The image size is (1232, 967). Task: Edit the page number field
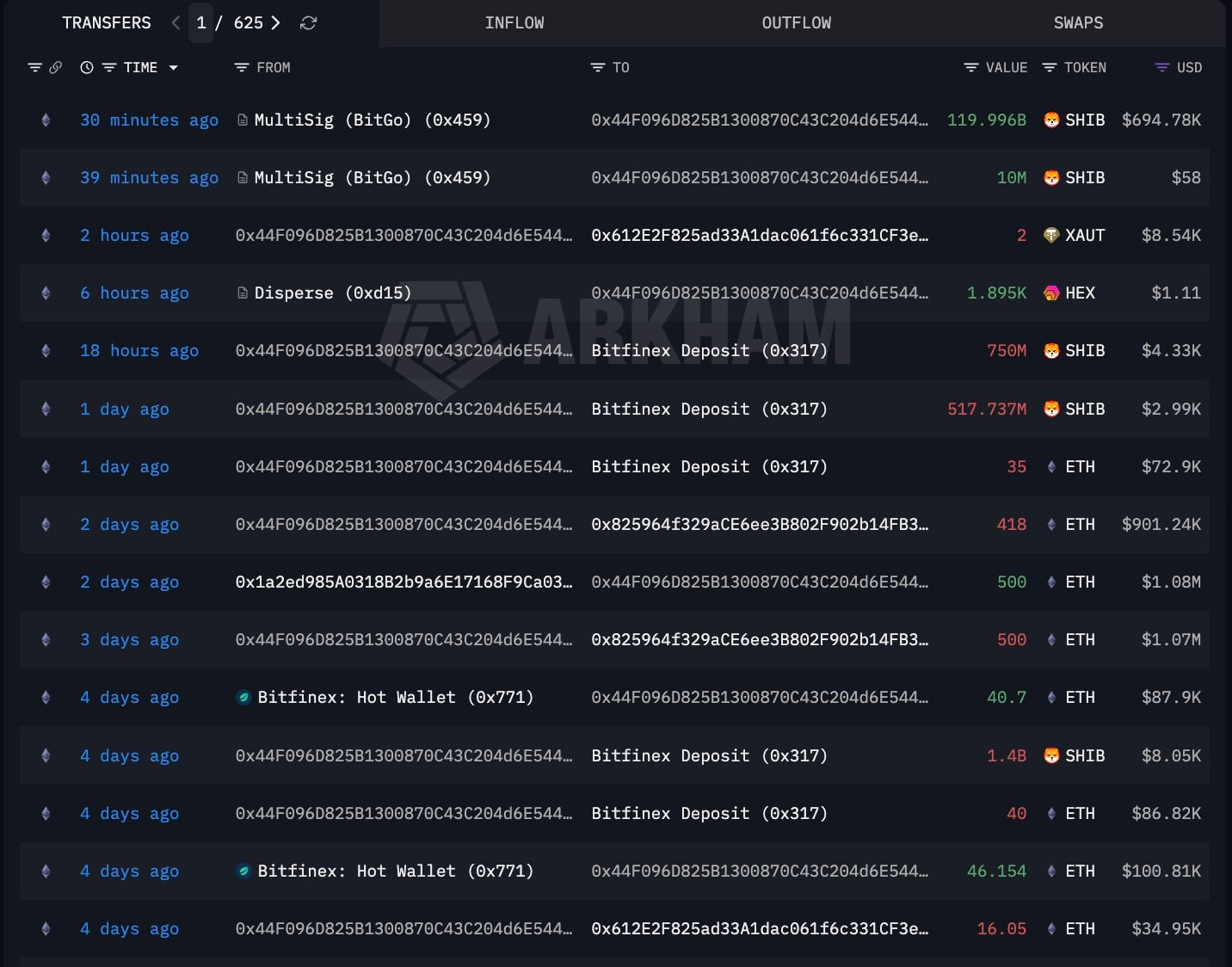201,23
